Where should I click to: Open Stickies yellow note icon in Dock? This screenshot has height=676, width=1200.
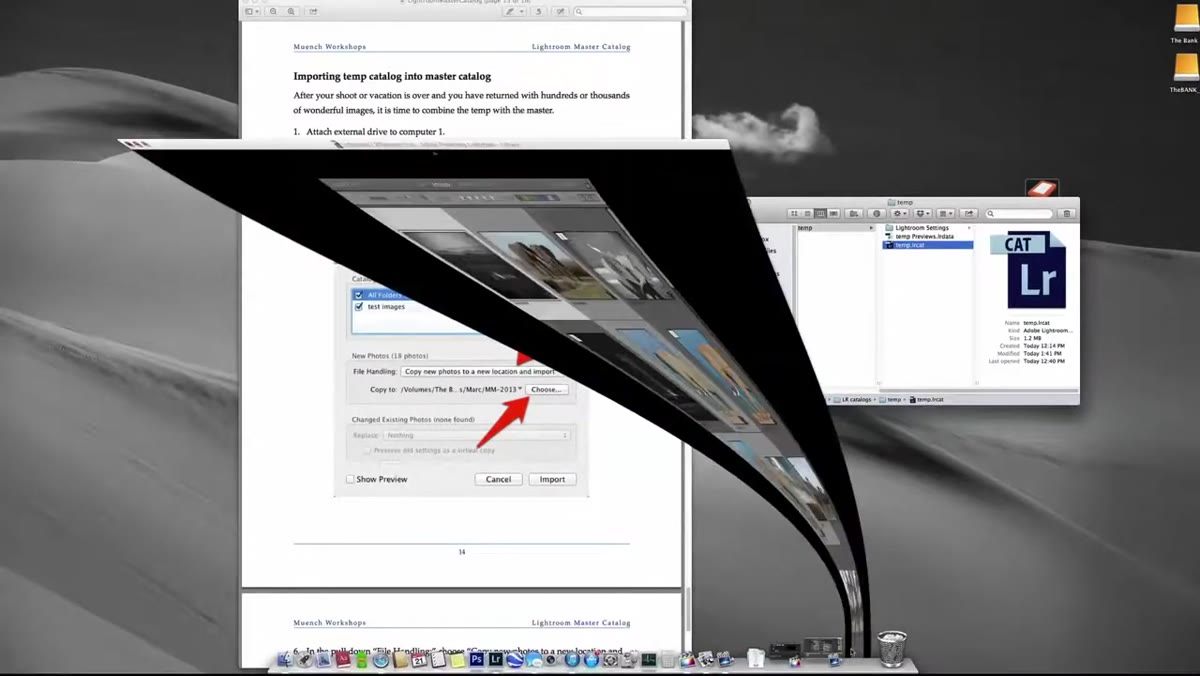click(x=457, y=659)
